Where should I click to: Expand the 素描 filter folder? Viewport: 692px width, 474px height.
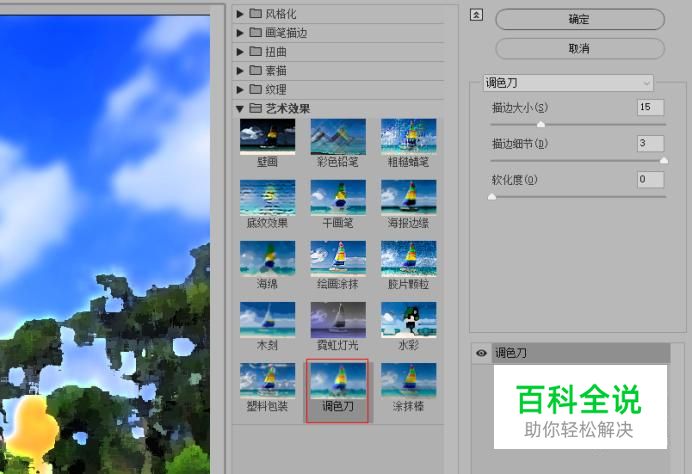coord(240,71)
